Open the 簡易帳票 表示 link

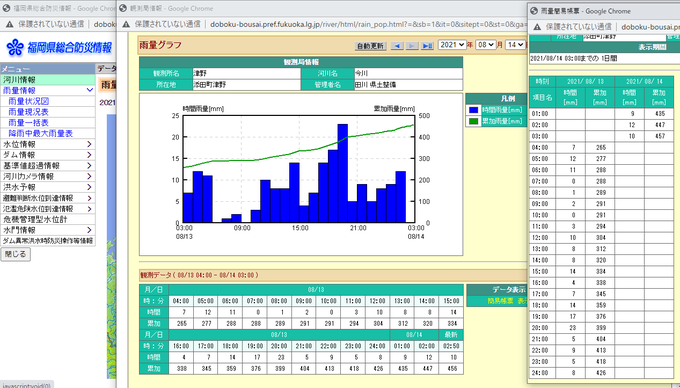click(507, 301)
